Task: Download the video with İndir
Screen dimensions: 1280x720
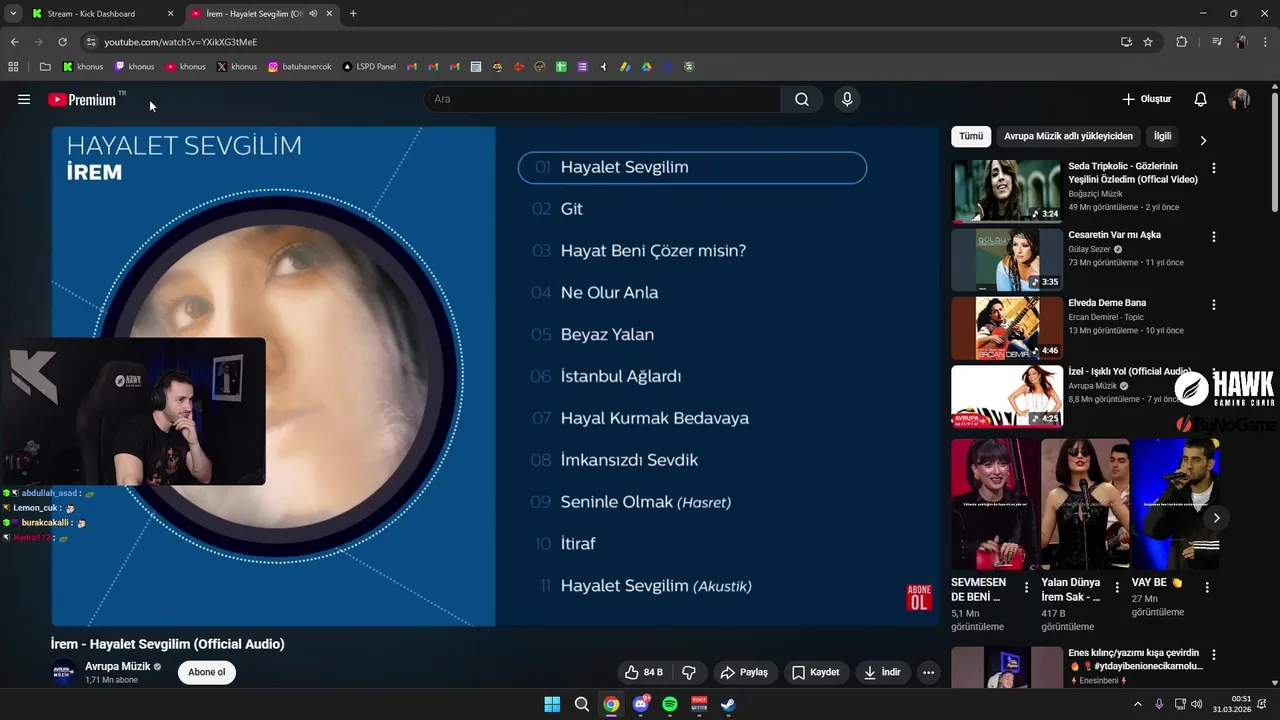Action: [x=882, y=672]
